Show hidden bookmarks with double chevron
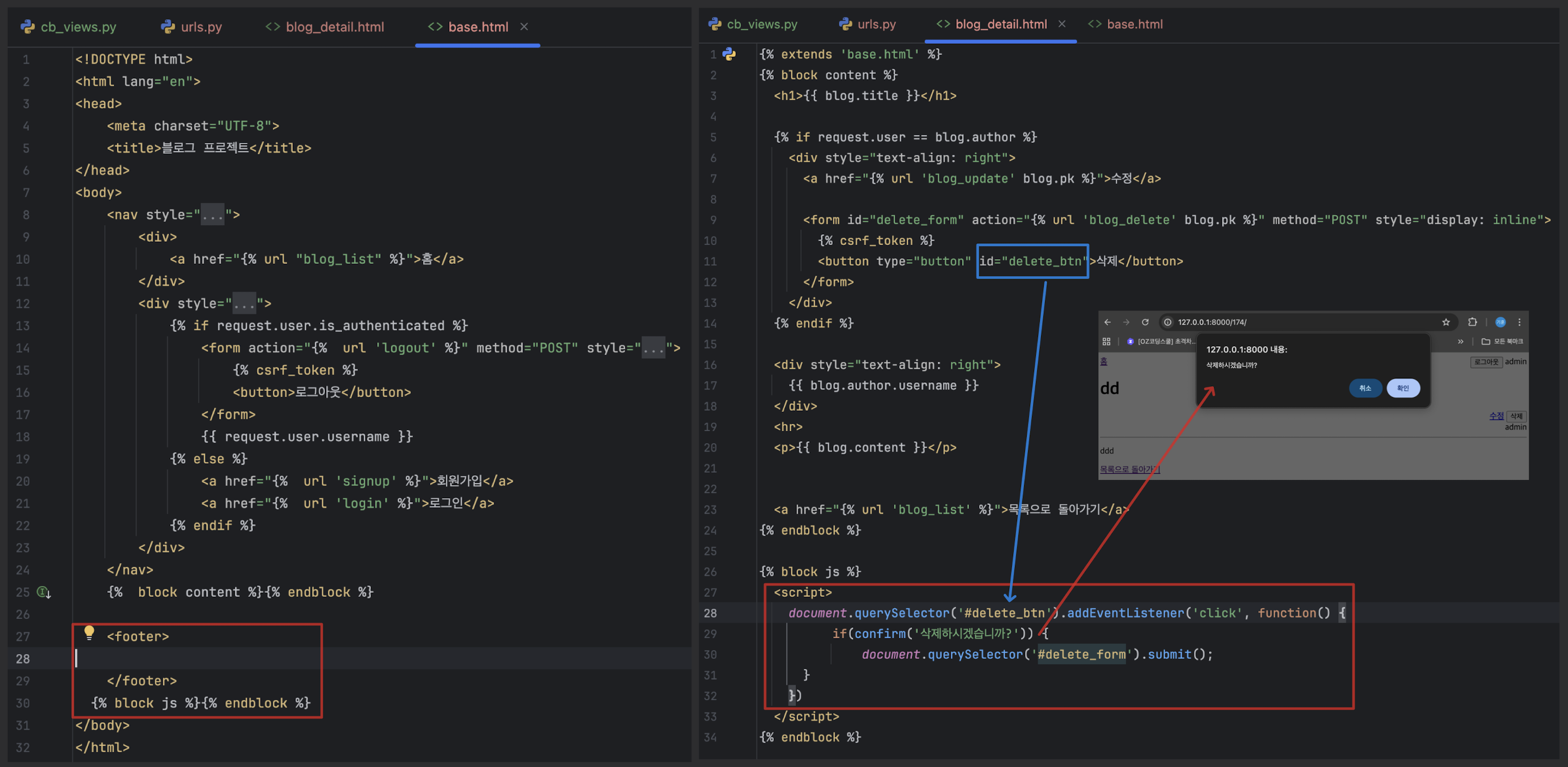The height and width of the screenshot is (767, 1568). (x=1460, y=342)
